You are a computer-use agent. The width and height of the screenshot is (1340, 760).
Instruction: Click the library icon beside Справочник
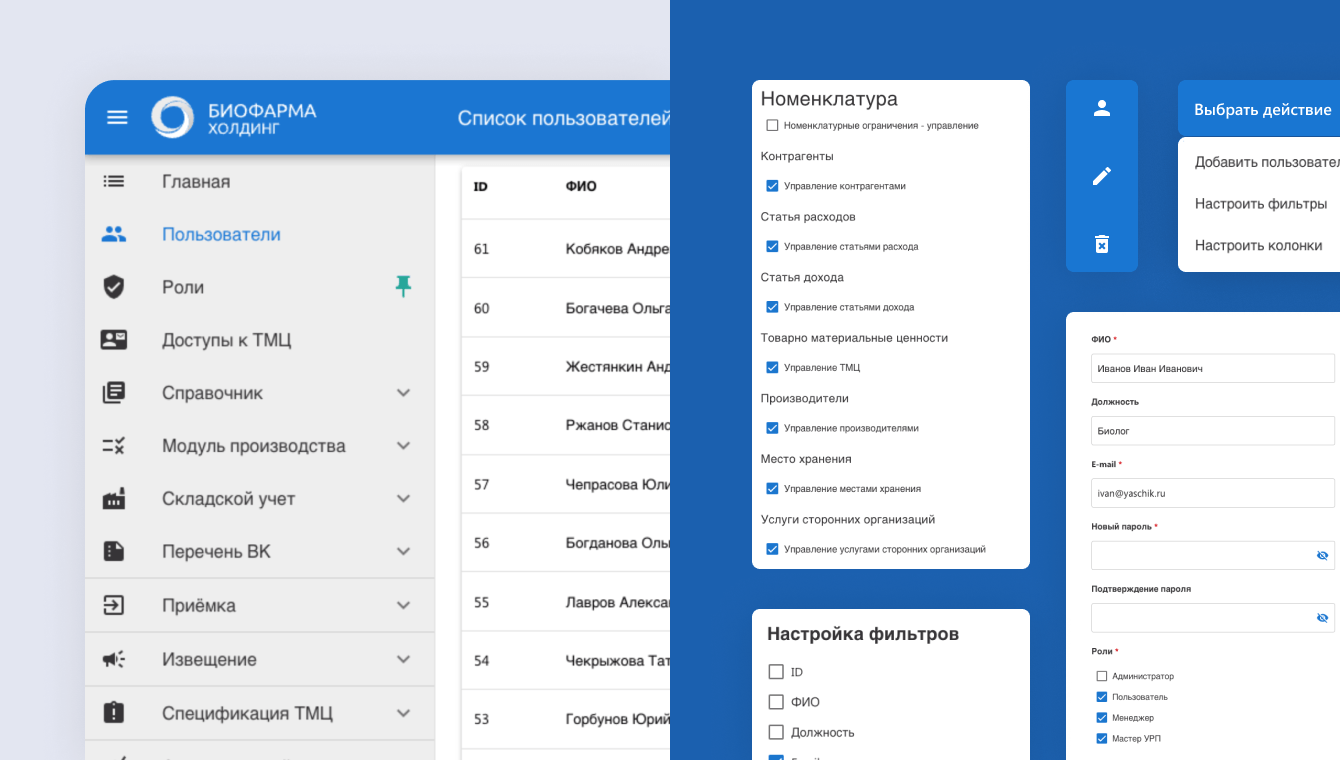pos(114,393)
